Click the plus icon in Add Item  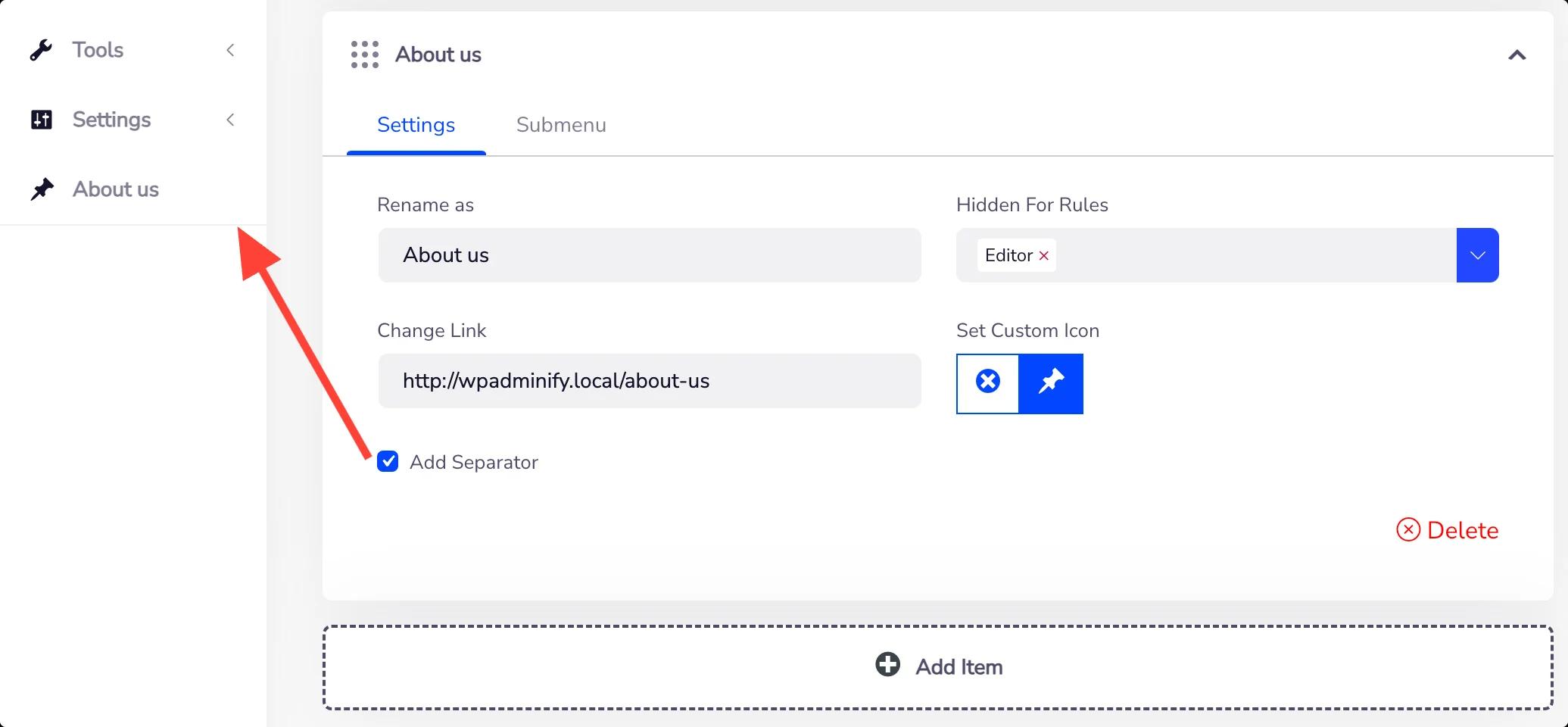pyautogui.click(x=887, y=665)
